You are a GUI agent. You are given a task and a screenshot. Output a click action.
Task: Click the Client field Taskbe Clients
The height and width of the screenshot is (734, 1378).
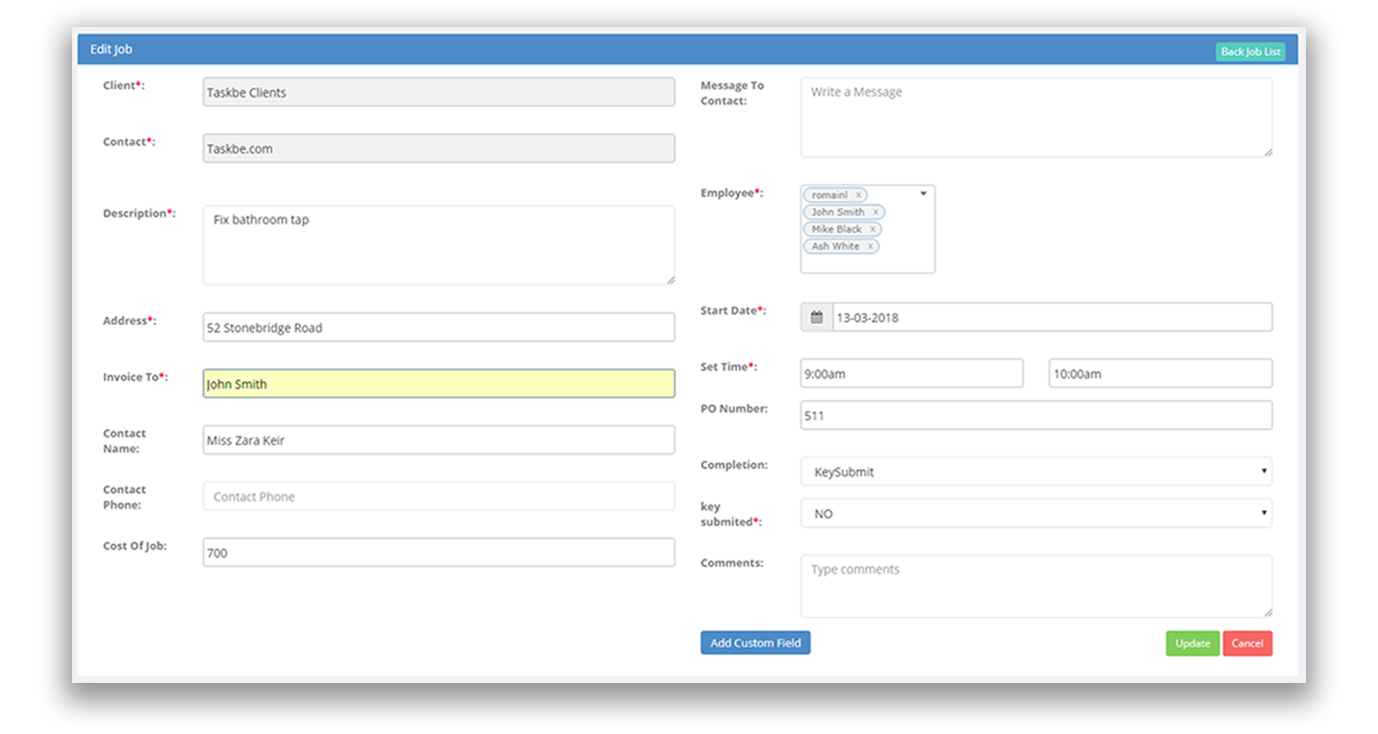coord(438,92)
